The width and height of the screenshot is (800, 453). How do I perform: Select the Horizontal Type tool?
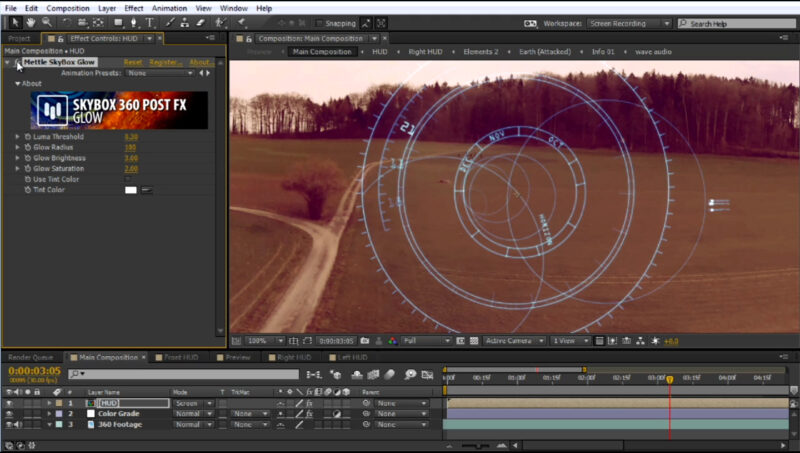click(150, 22)
